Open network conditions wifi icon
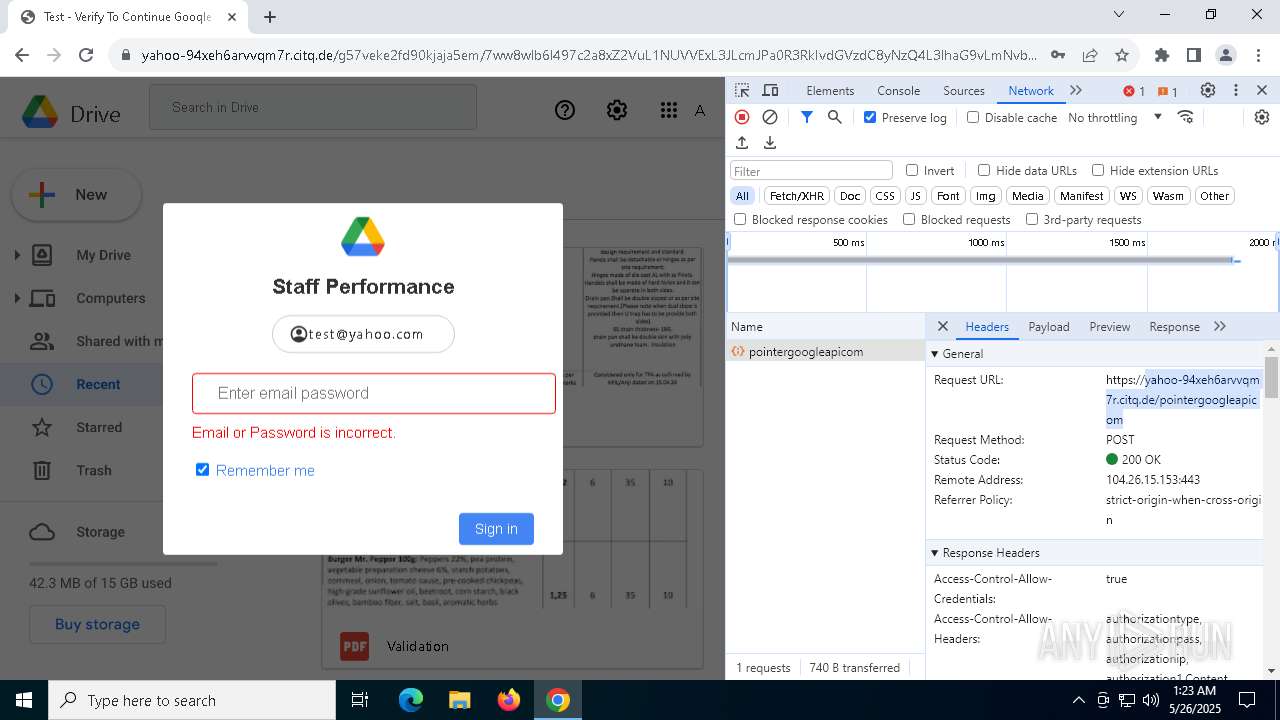 [x=1186, y=117]
